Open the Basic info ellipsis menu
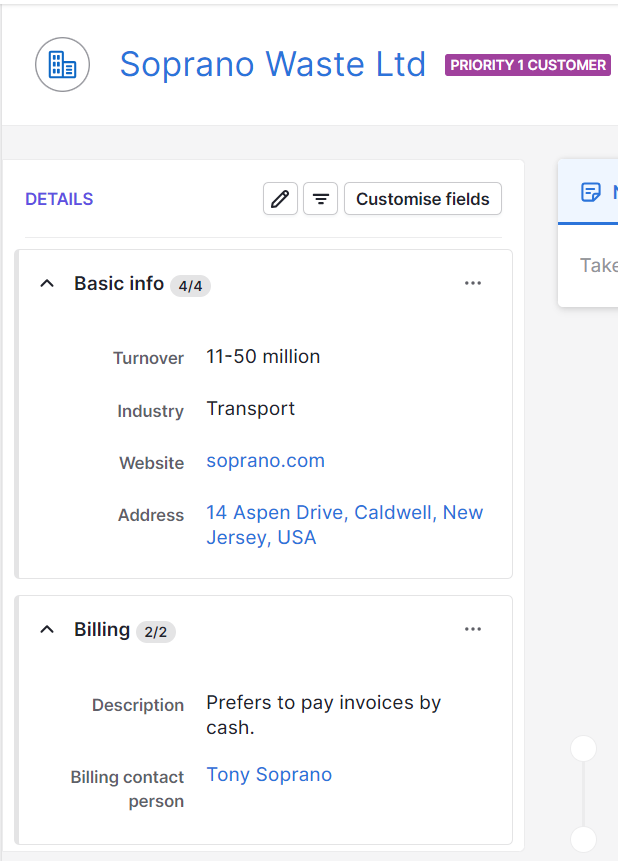Screen dimensions: 618x861 (472, 283)
